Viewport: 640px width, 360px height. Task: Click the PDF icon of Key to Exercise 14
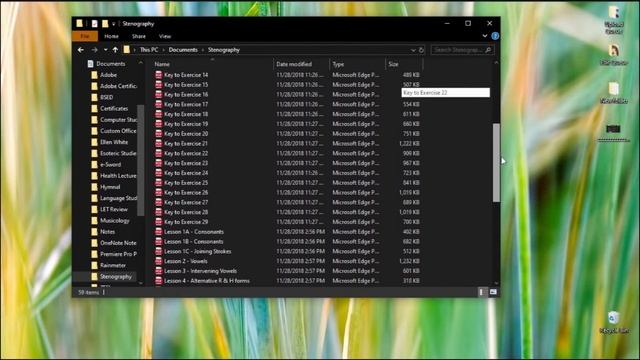(x=158, y=75)
